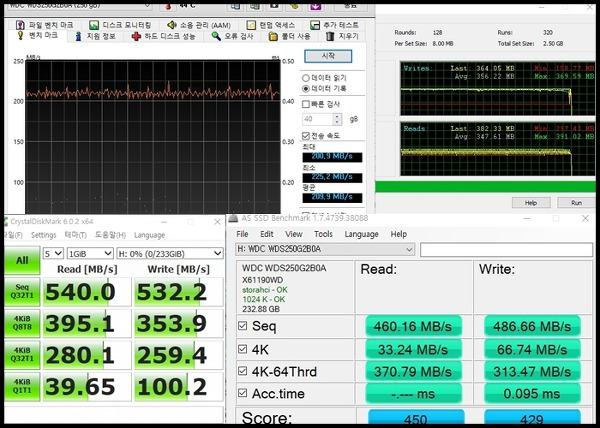Image resolution: width=600 pixels, height=428 pixels.
Task: Click the Reads graph panel
Action: (x=497, y=149)
